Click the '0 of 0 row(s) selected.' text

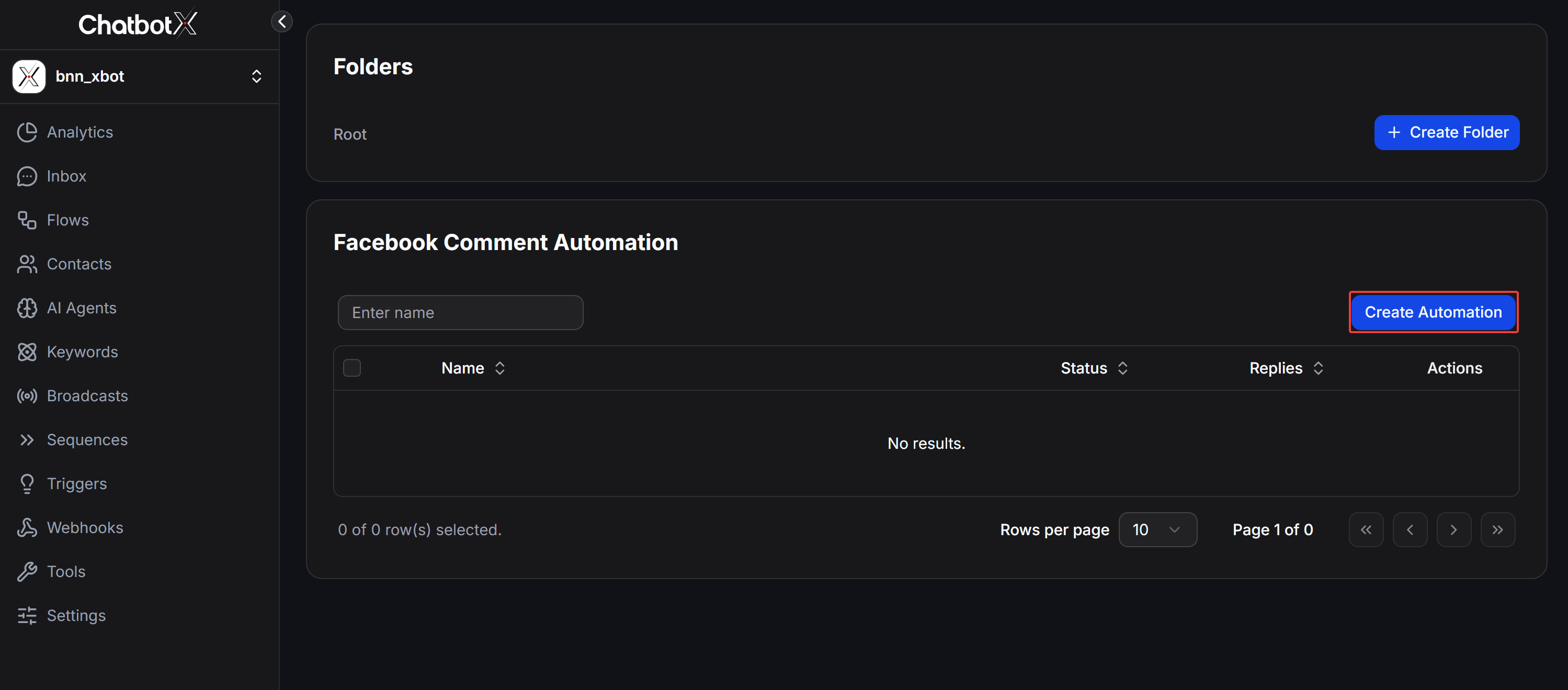pyautogui.click(x=419, y=530)
